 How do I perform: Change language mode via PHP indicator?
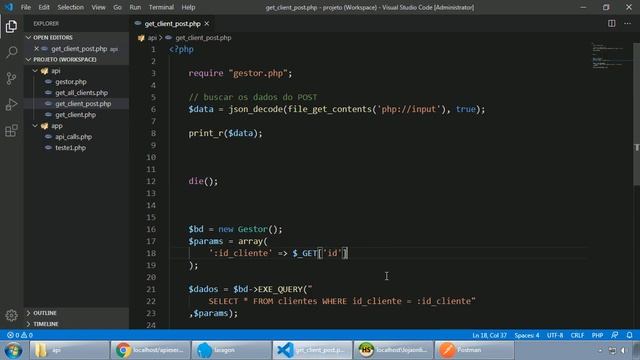(x=597, y=335)
